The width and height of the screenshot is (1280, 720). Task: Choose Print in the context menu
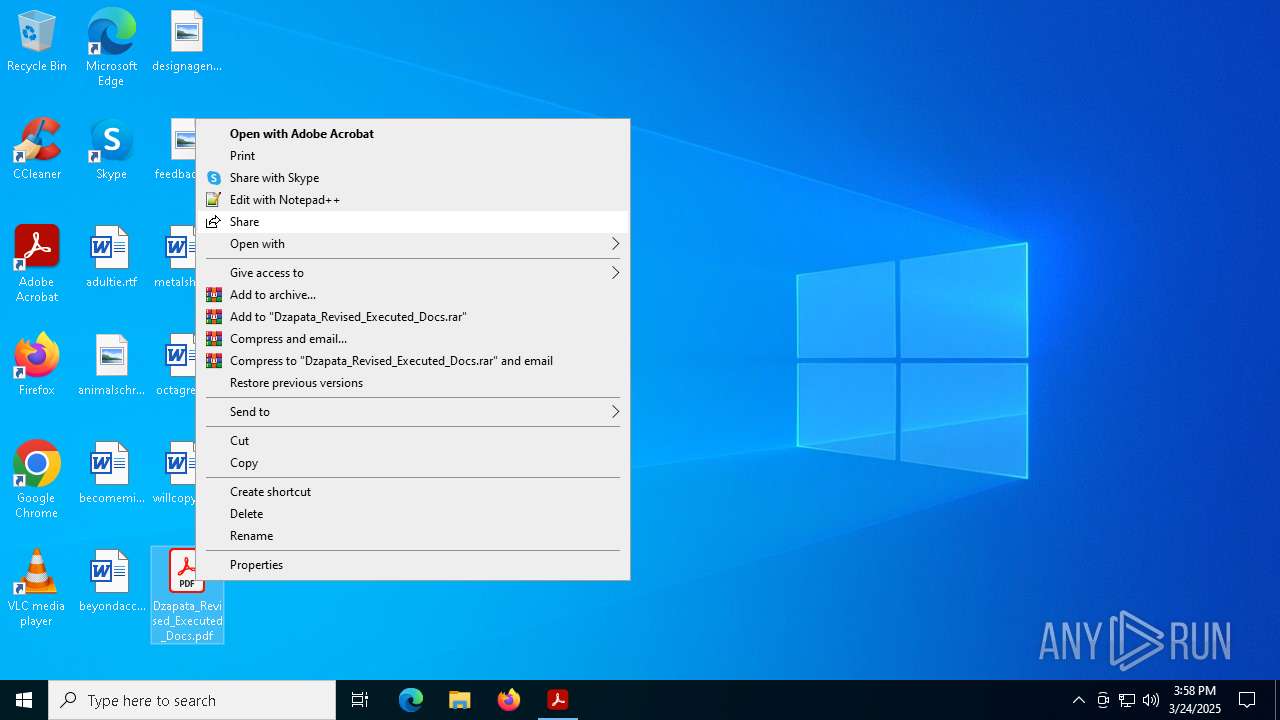(x=413, y=156)
